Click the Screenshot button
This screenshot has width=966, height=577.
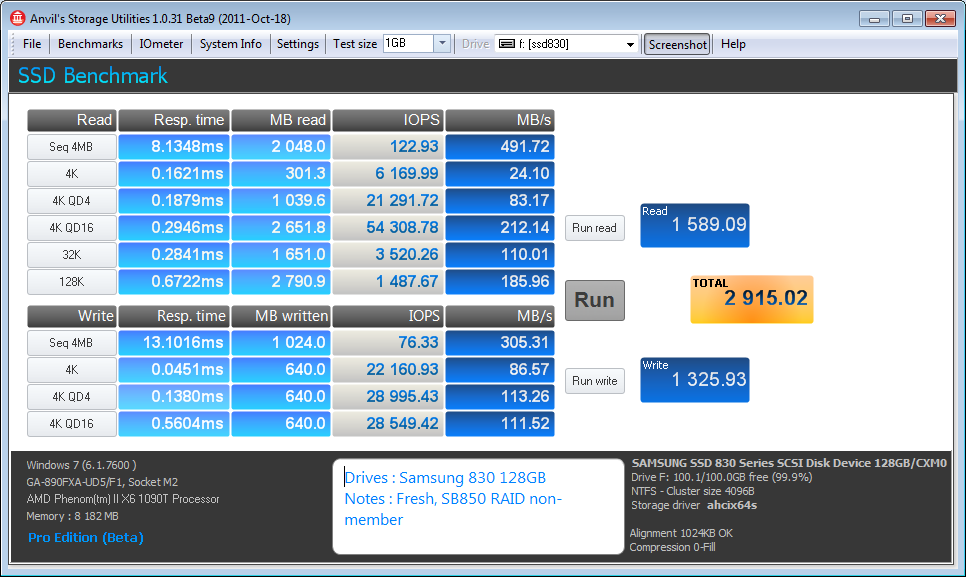pyautogui.click(x=677, y=44)
